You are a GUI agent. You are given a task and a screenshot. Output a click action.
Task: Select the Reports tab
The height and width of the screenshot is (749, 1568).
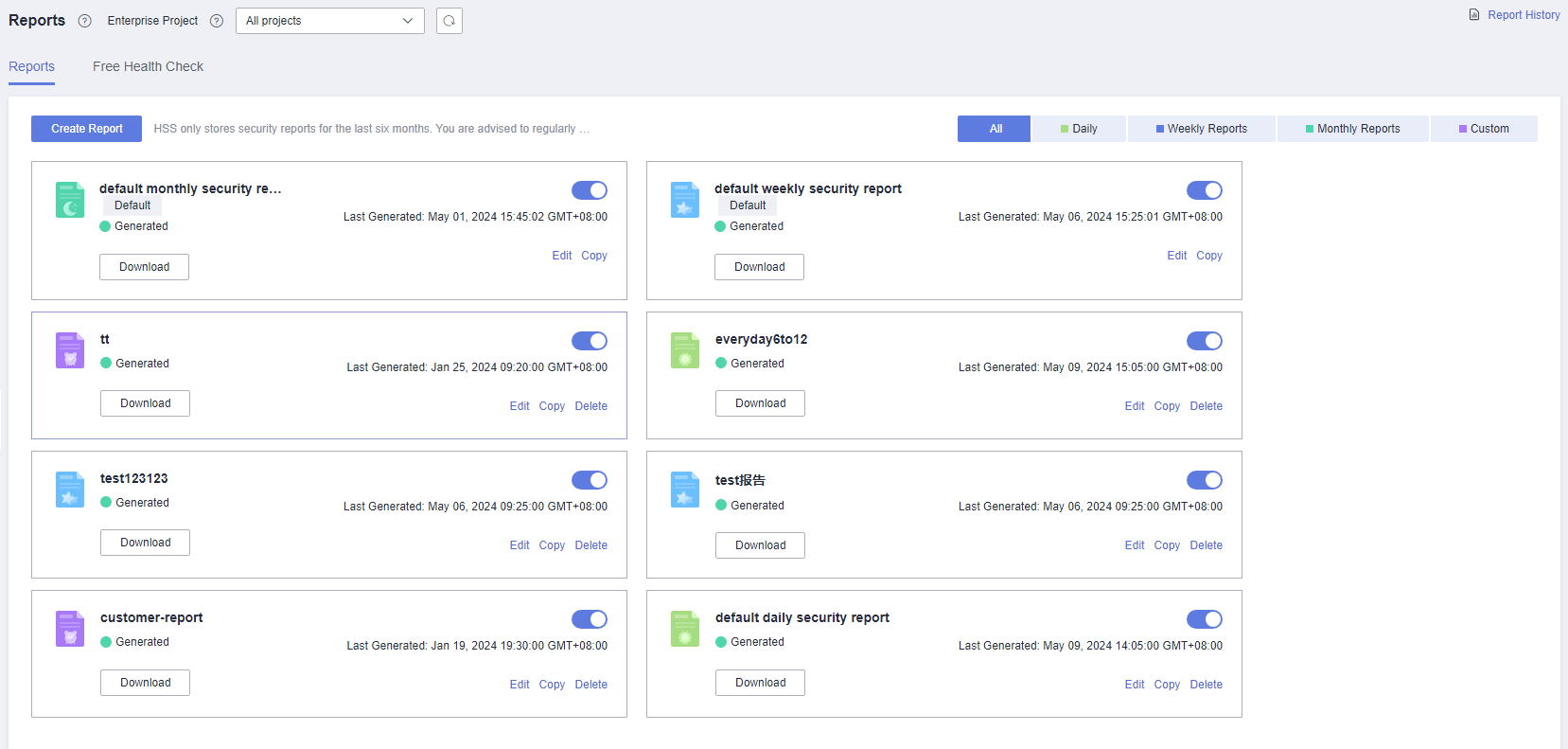pyautogui.click(x=31, y=66)
